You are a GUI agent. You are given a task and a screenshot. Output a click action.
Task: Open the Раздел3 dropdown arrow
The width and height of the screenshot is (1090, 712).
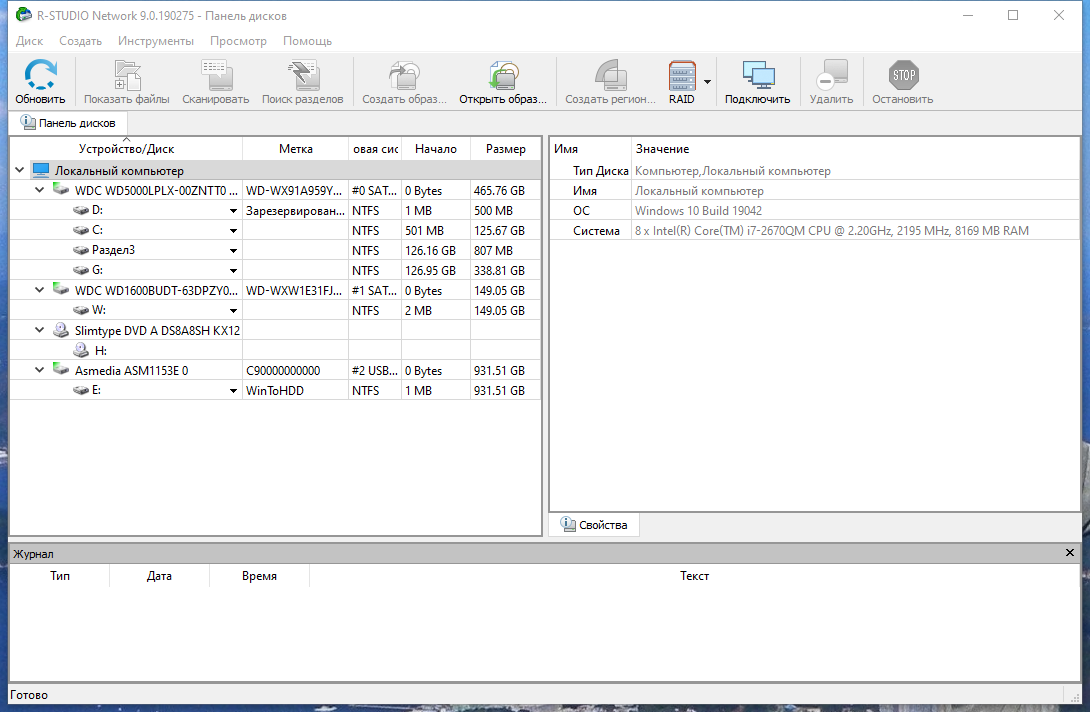234,251
